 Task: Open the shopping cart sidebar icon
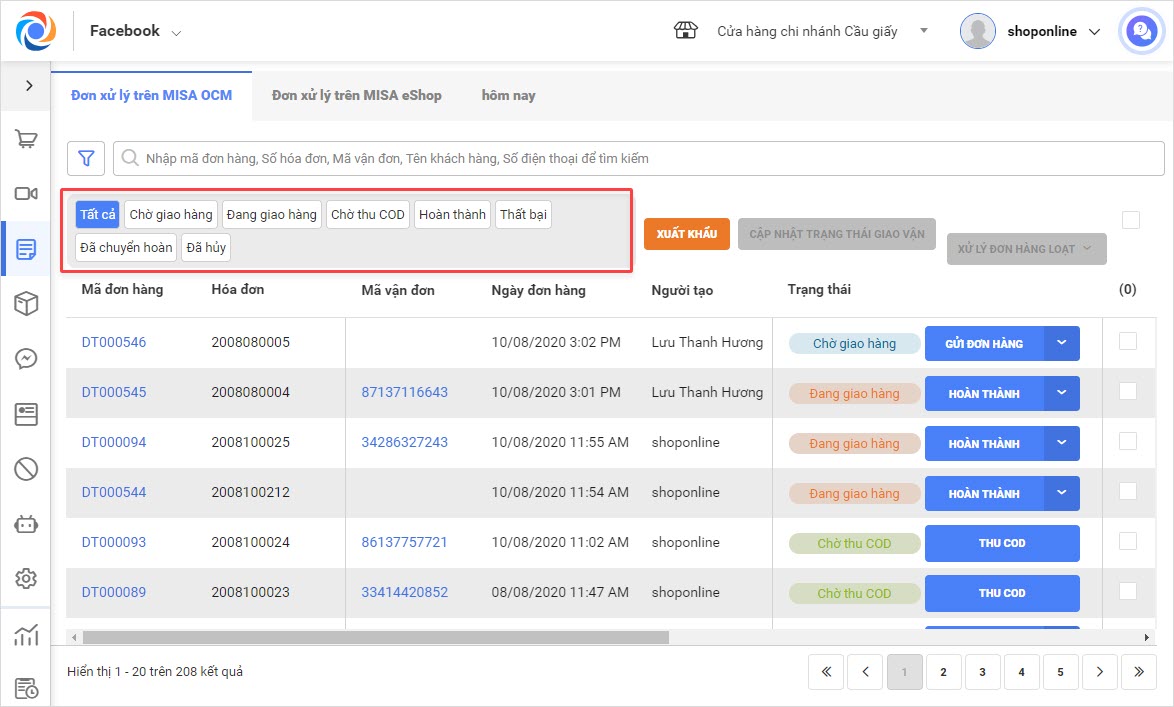coord(26,140)
